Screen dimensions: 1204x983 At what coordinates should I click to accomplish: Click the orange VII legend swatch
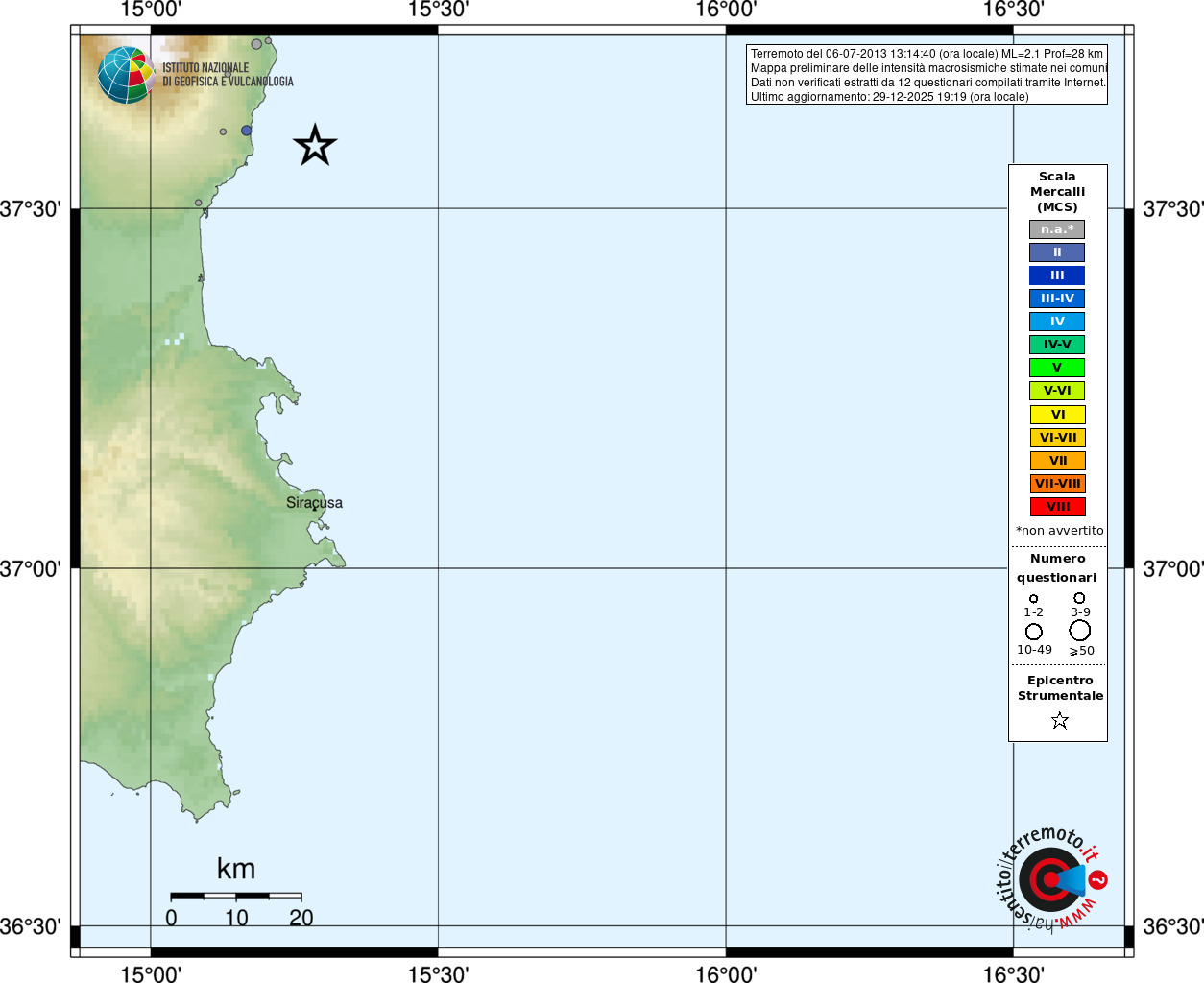1057,461
